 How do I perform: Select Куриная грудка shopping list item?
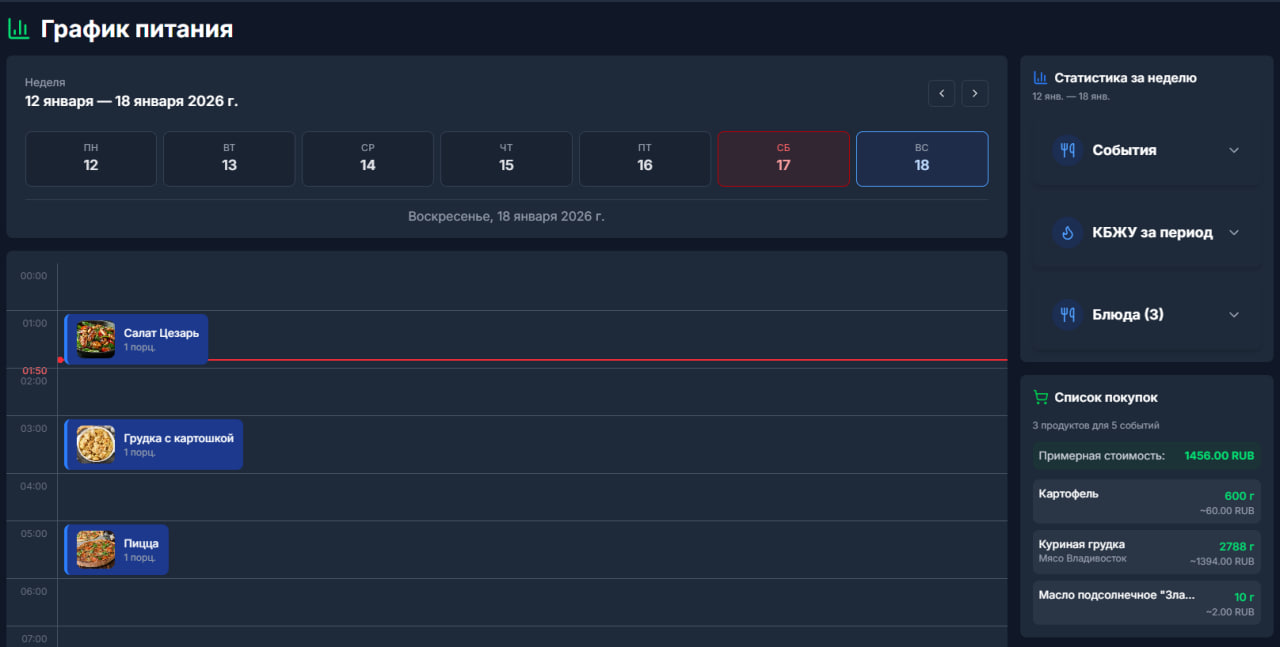(x=1146, y=552)
